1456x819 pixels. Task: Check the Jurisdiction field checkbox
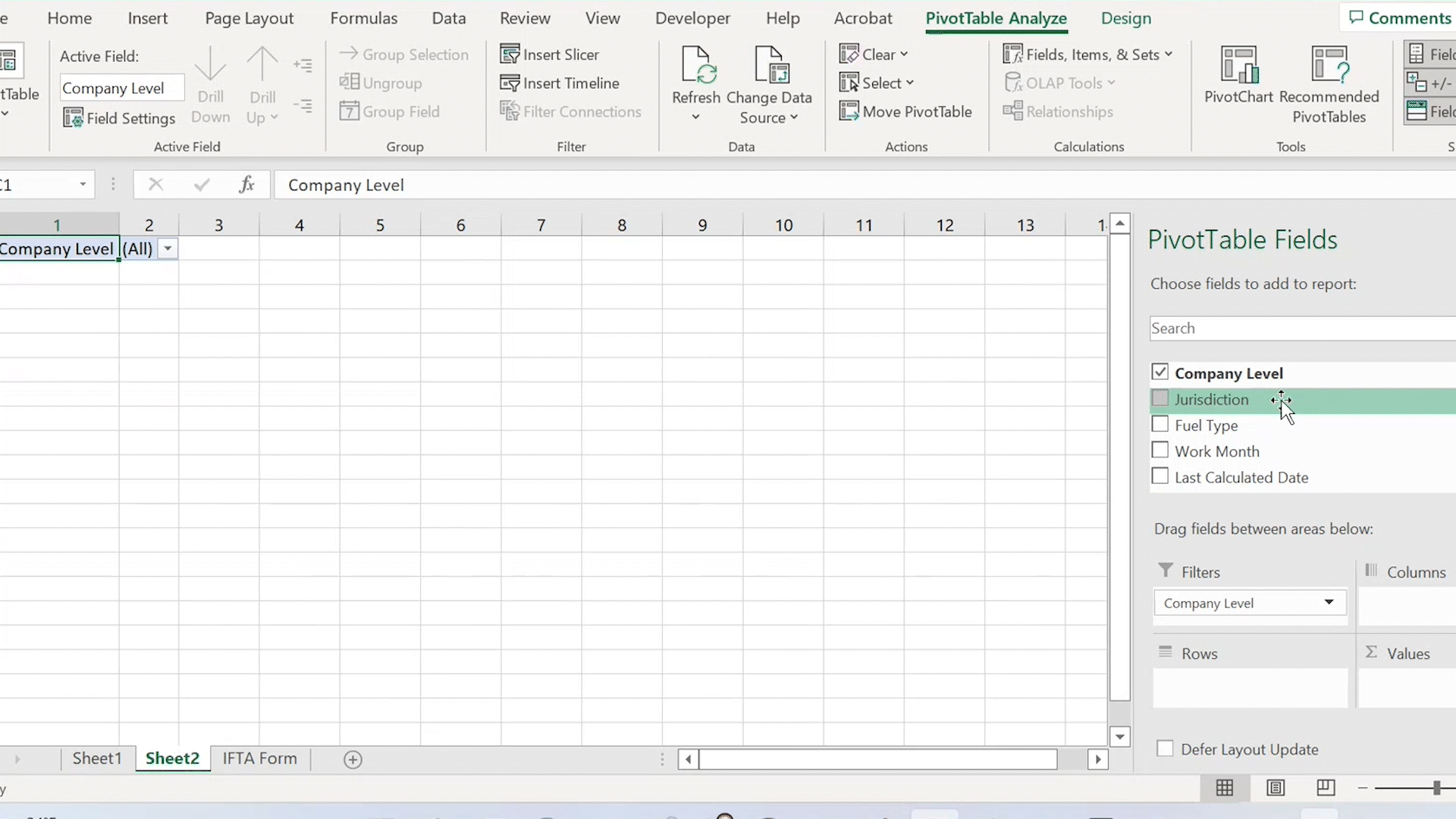[1159, 399]
